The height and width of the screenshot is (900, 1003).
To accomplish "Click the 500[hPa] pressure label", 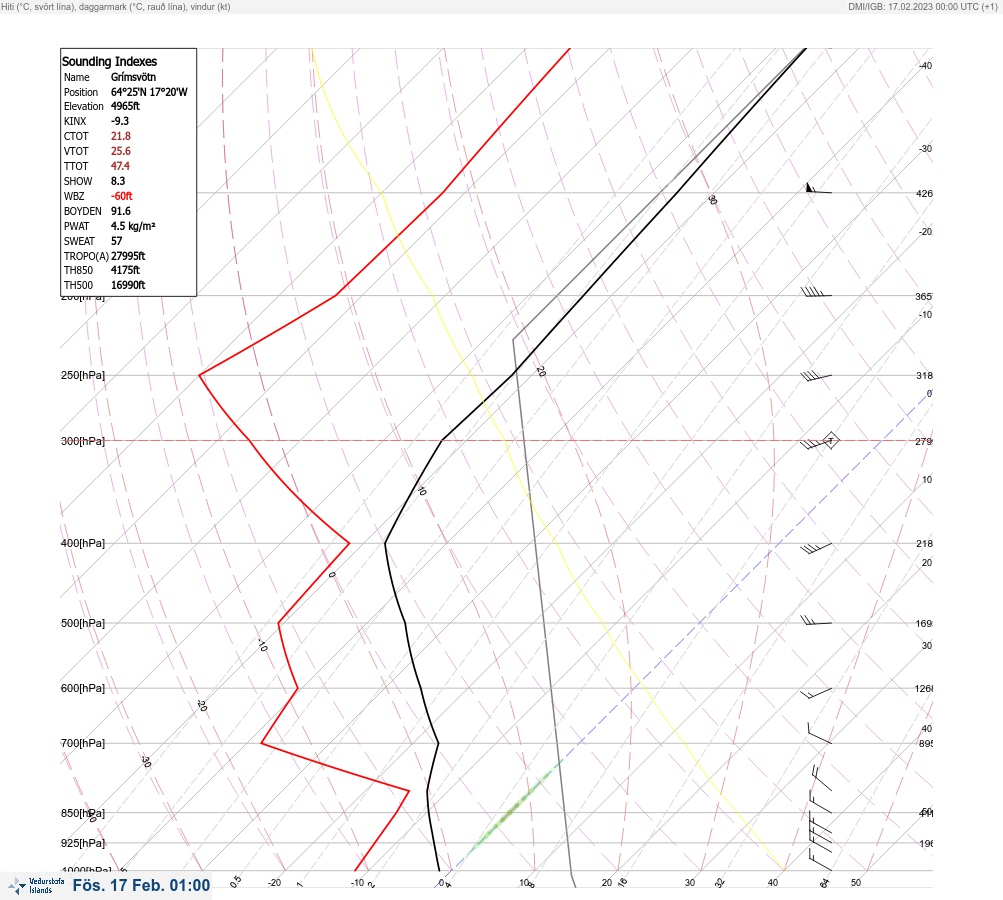I will click(x=83, y=623).
